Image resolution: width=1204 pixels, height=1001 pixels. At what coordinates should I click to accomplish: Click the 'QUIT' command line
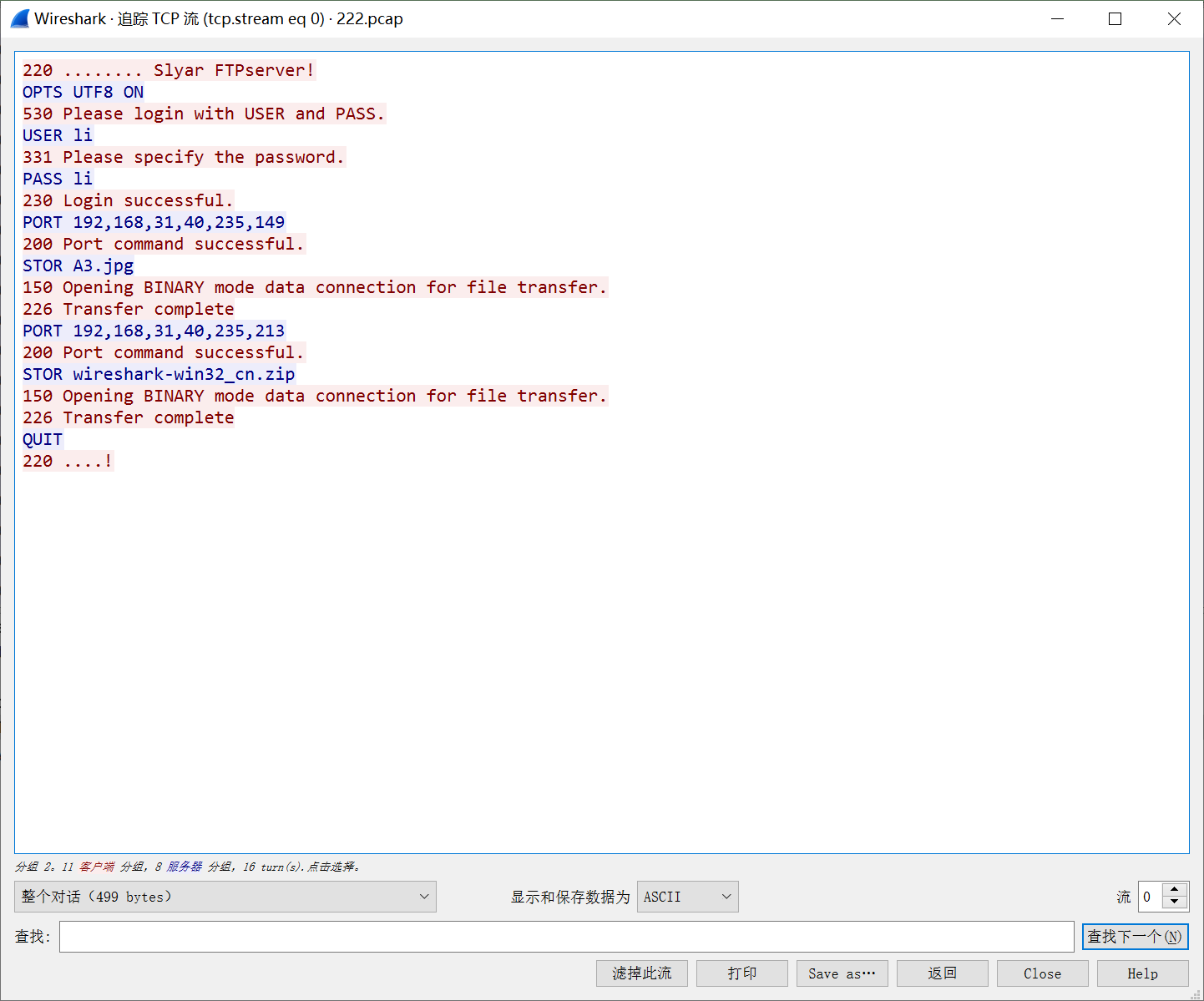[43, 439]
